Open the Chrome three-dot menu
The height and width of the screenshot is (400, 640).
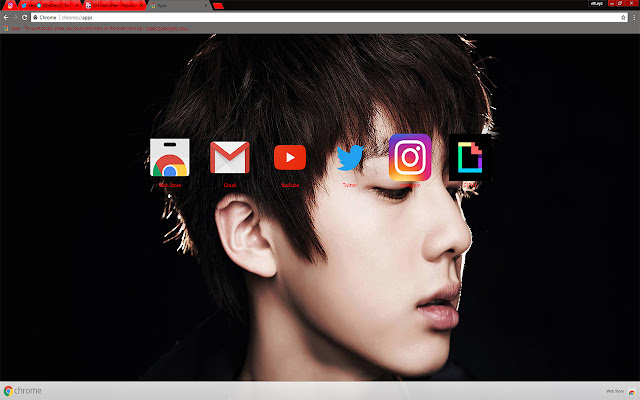tap(634, 18)
